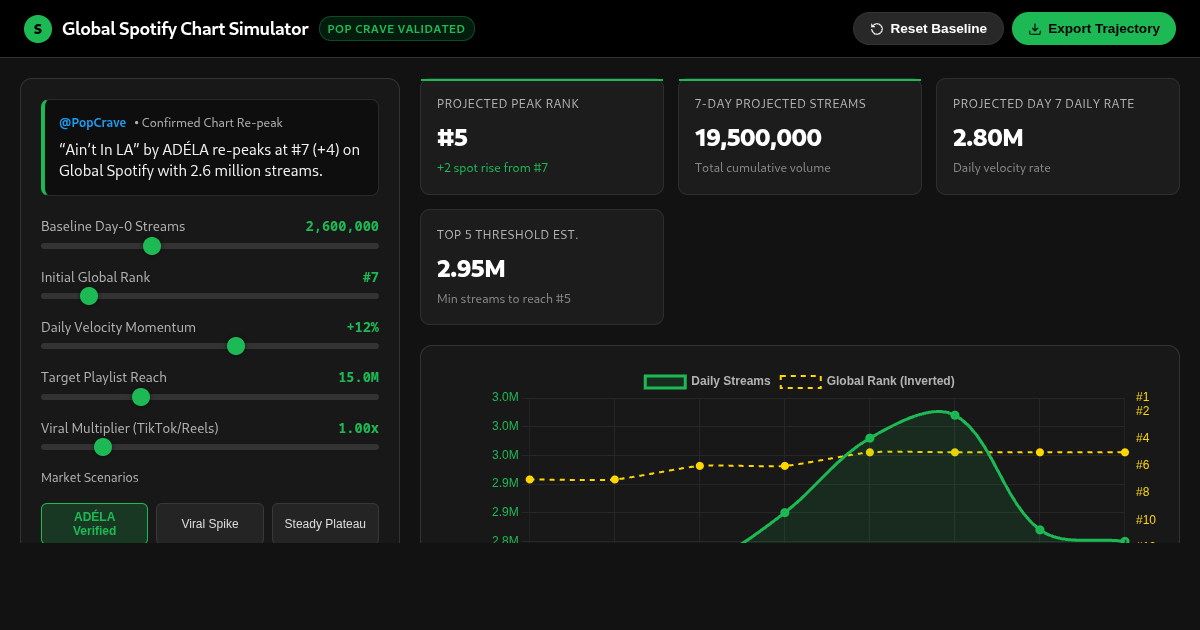Viewport: 1200px width, 630px height.
Task: Toggle Global Rank (Inverted) legend entry
Action: pyautogui.click(x=867, y=381)
